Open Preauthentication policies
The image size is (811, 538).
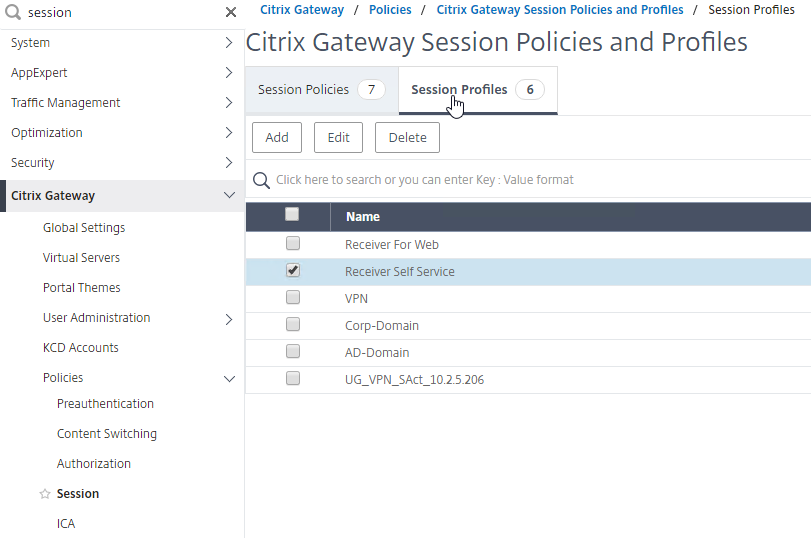click(105, 404)
